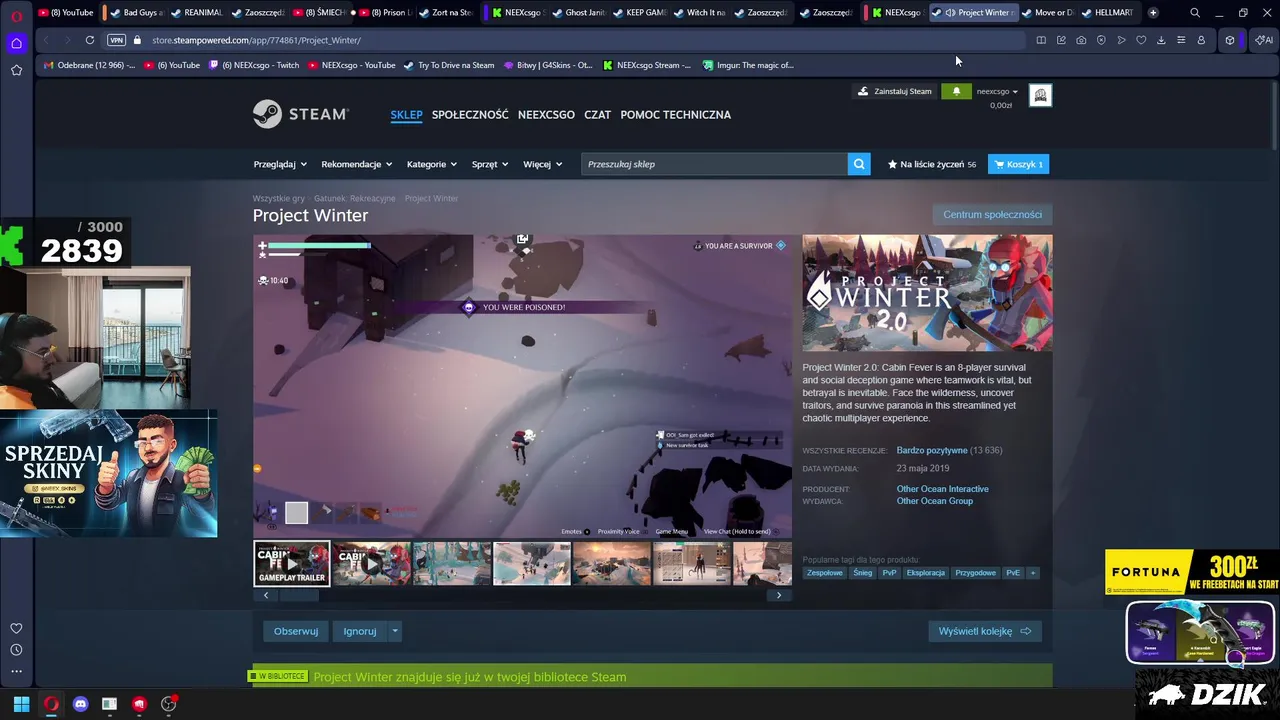This screenshot has height=720, width=1280.
Task: Expand the Przeglądaj dropdown menu
Action: [x=279, y=164]
